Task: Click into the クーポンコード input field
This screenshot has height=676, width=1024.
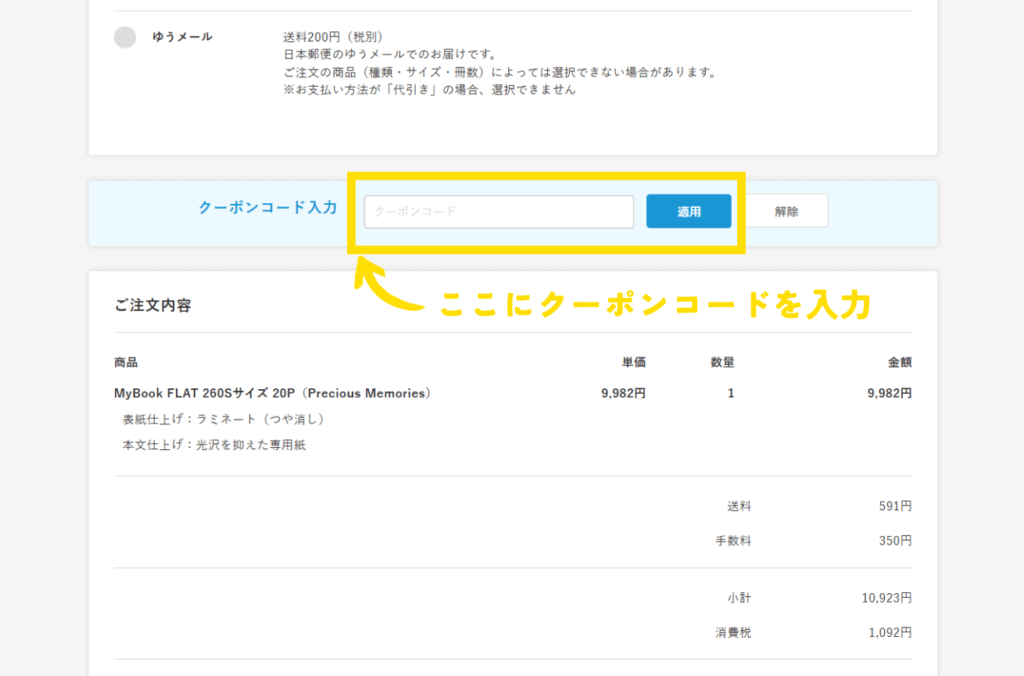Action: tap(498, 212)
